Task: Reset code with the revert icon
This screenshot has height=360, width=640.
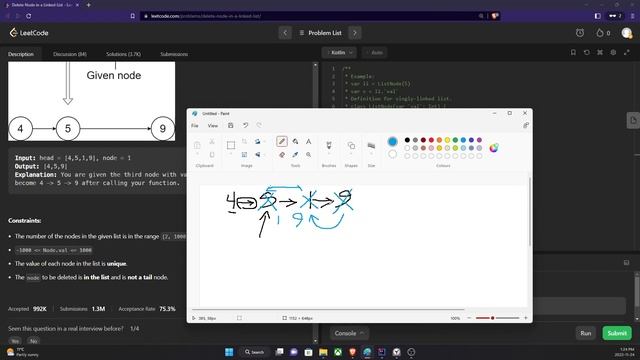Action: click(x=587, y=53)
